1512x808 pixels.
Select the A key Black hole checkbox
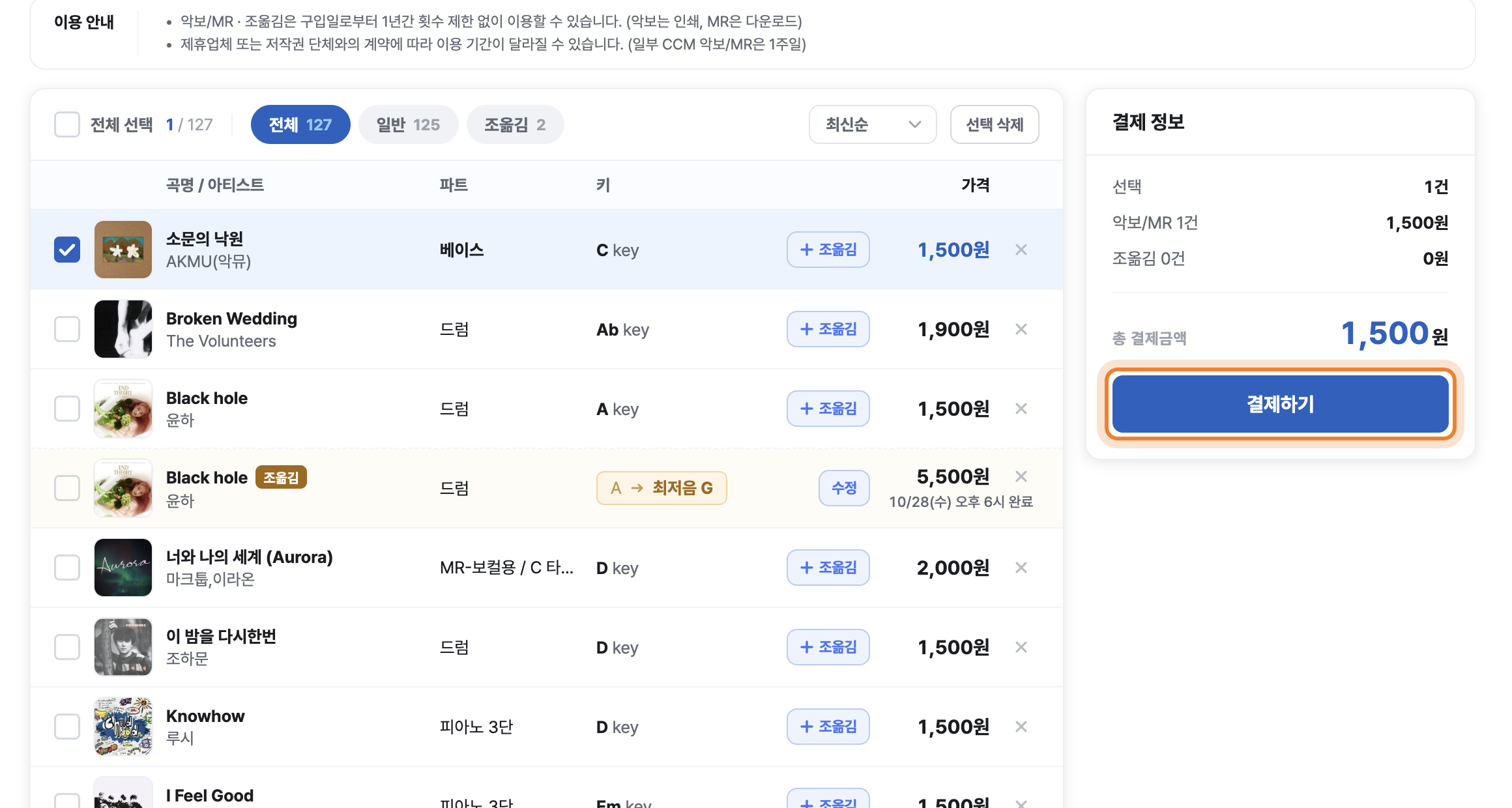click(x=67, y=409)
